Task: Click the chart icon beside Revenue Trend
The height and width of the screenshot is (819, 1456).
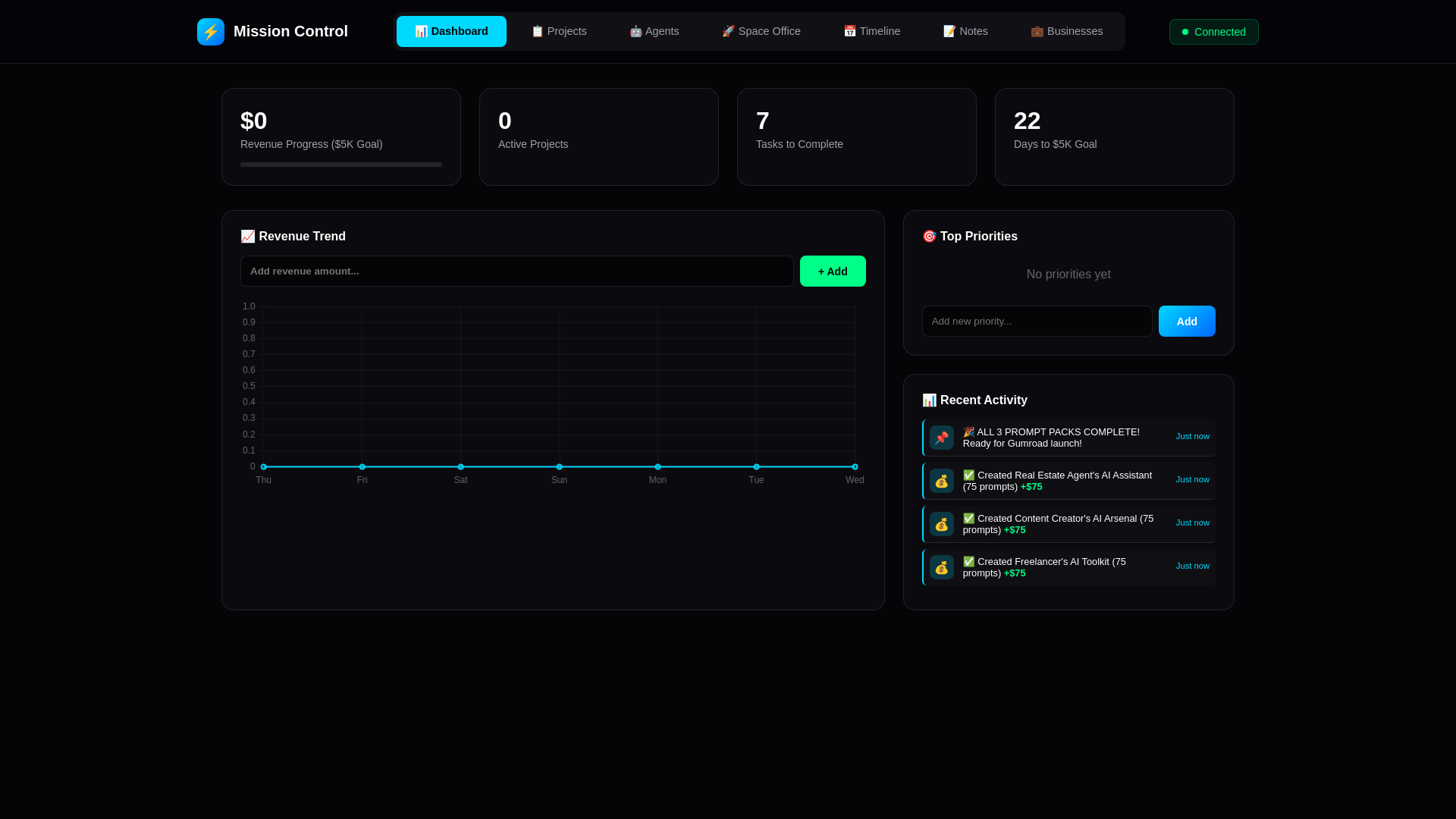Action: click(248, 237)
